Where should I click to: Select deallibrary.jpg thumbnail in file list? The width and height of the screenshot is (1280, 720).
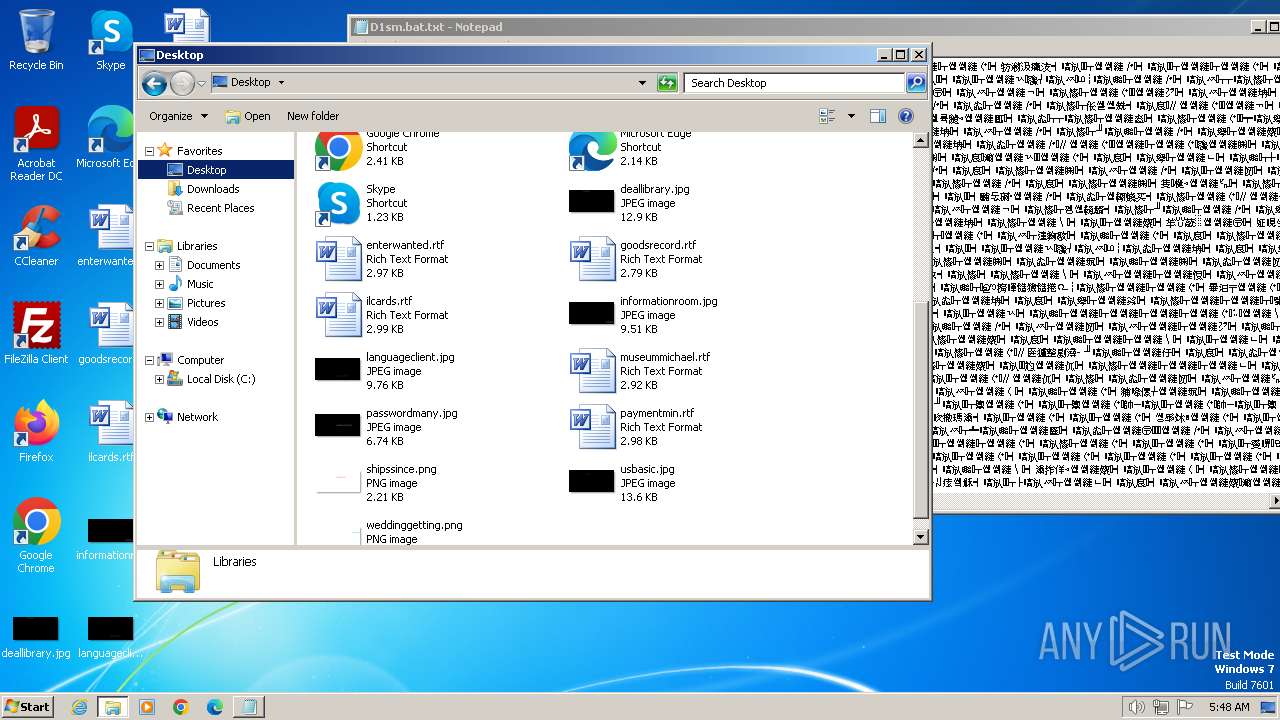pos(591,201)
